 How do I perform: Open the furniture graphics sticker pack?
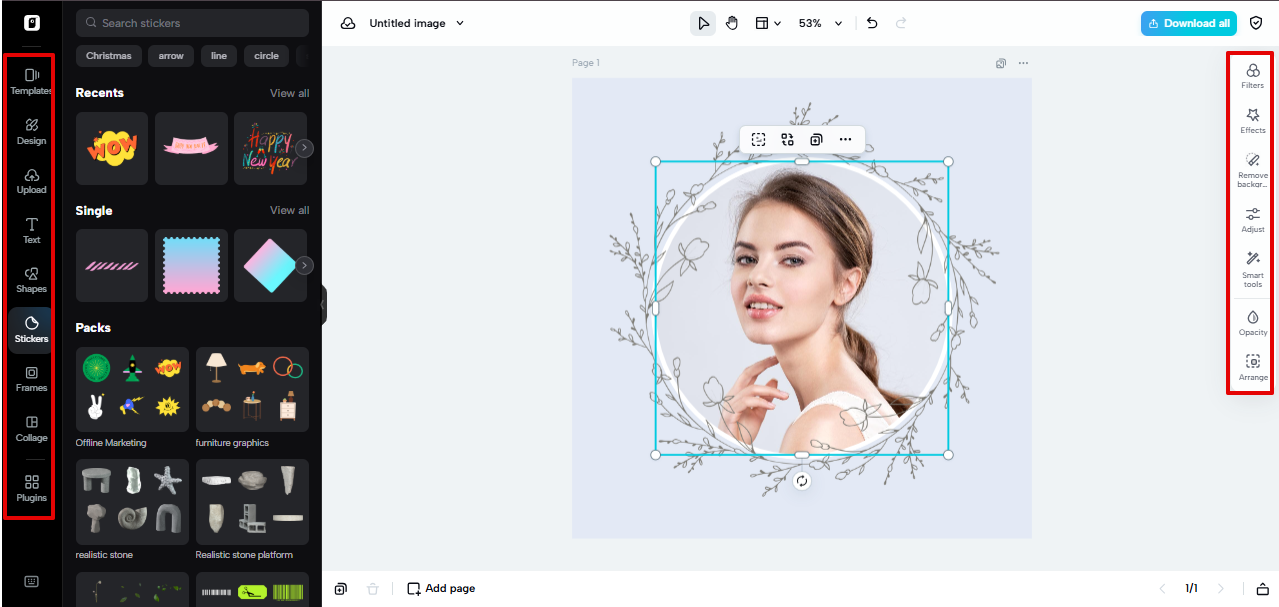tap(252, 390)
